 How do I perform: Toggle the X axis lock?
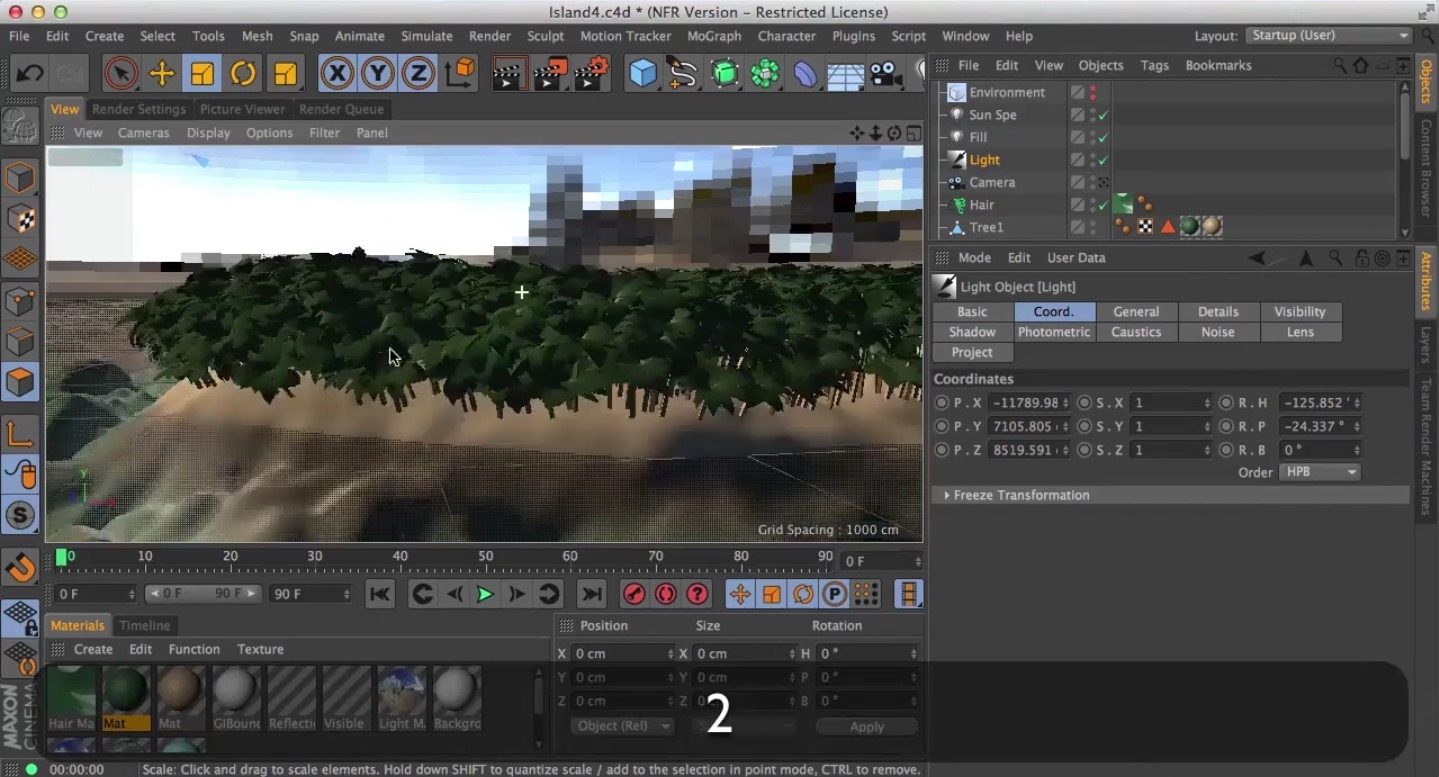(338, 73)
